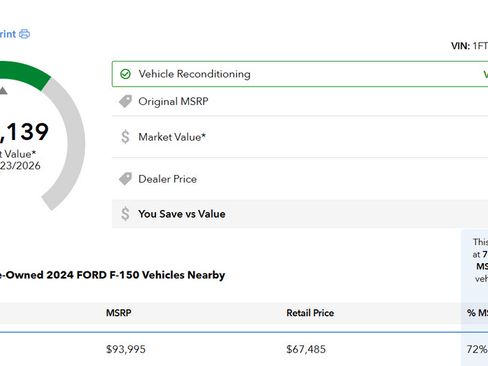Select the Dealer Price label
The height and width of the screenshot is (366, 488).
(x=167, y=179)
